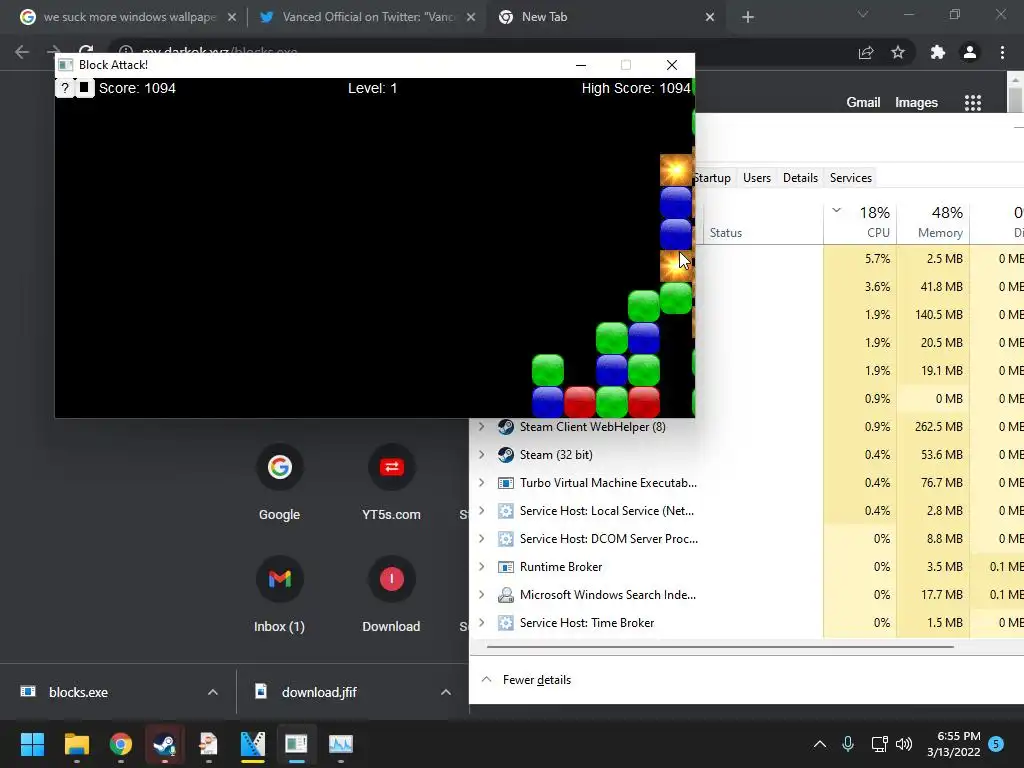This screenshot has height=768, width=1024.
Task: Click the volume speaker tray icon
Action: tap(904, 744)
